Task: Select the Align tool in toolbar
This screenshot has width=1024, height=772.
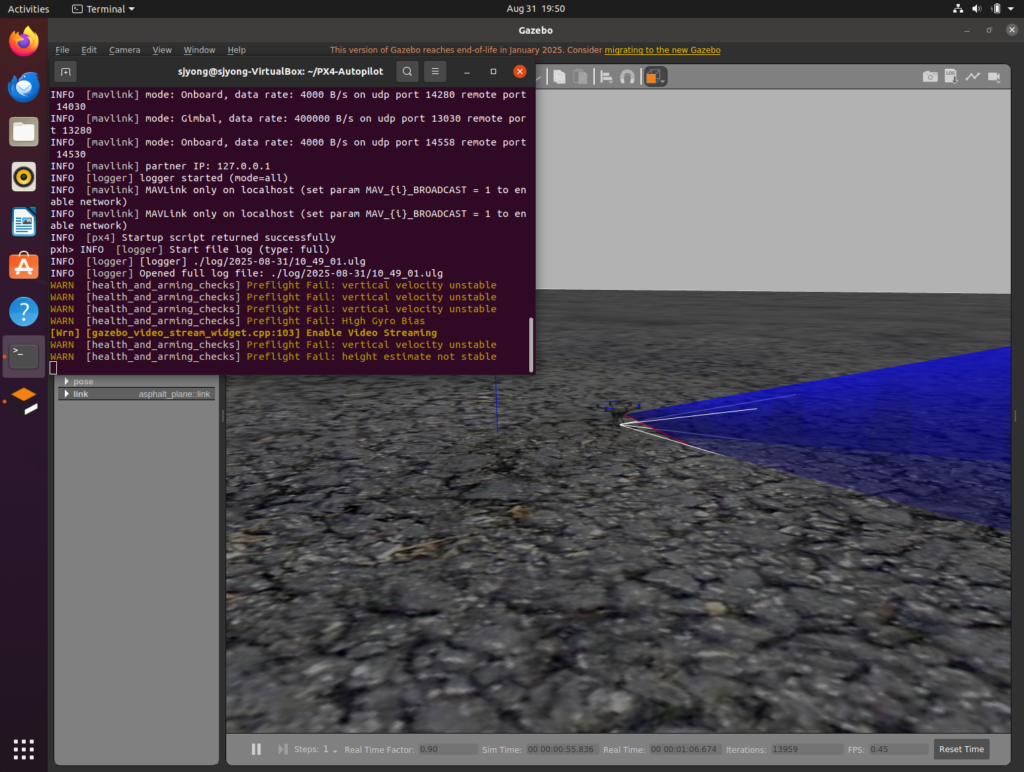Action: pyautogui.click(x=607, y=77)
